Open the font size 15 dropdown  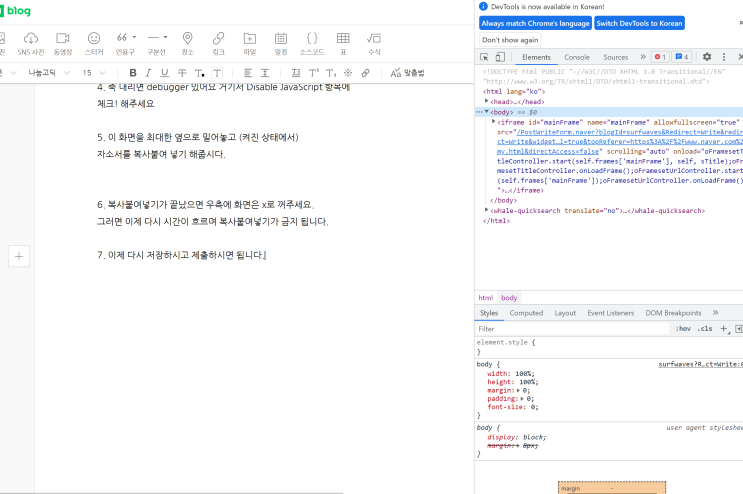(93, 72)
